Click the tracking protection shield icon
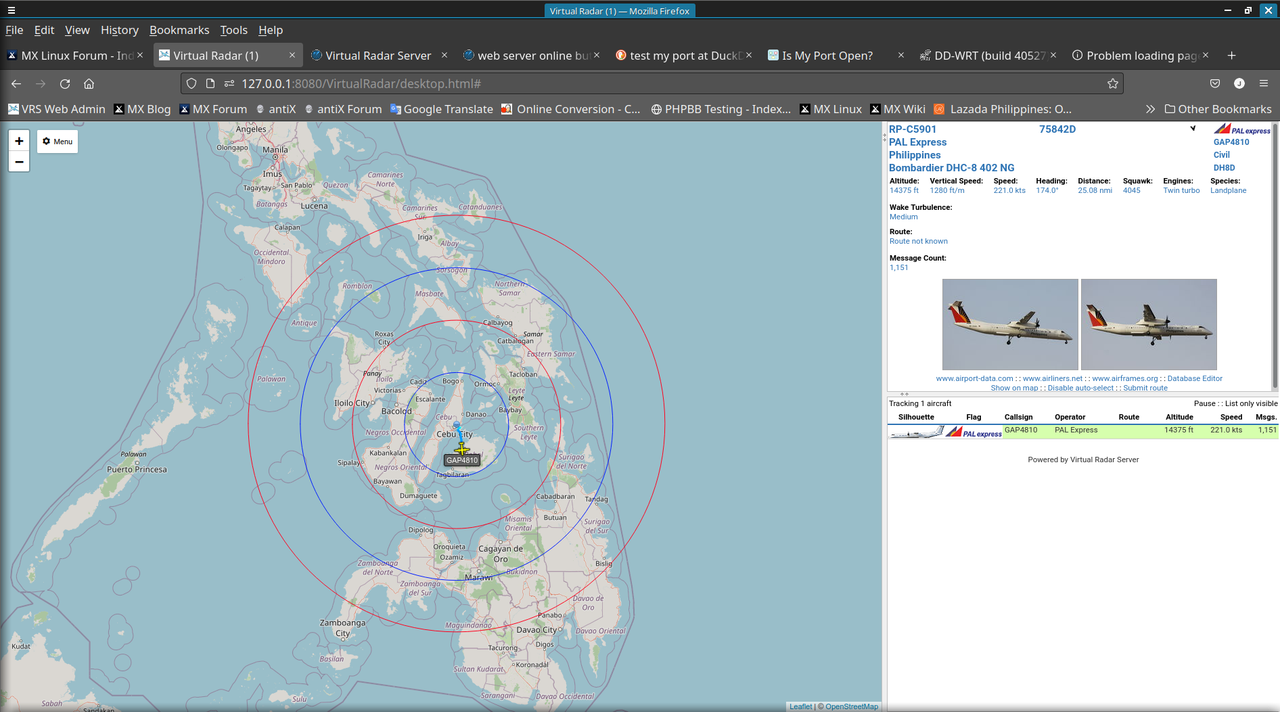 [x=192, y=84]
